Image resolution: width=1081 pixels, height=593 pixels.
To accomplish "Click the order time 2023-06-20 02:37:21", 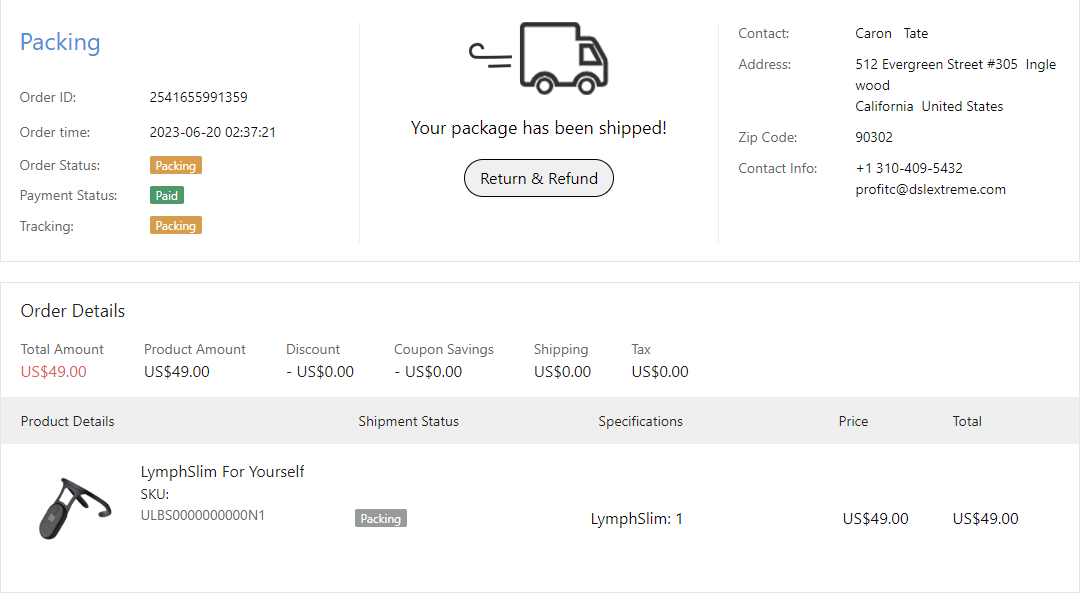I will 213,132.
